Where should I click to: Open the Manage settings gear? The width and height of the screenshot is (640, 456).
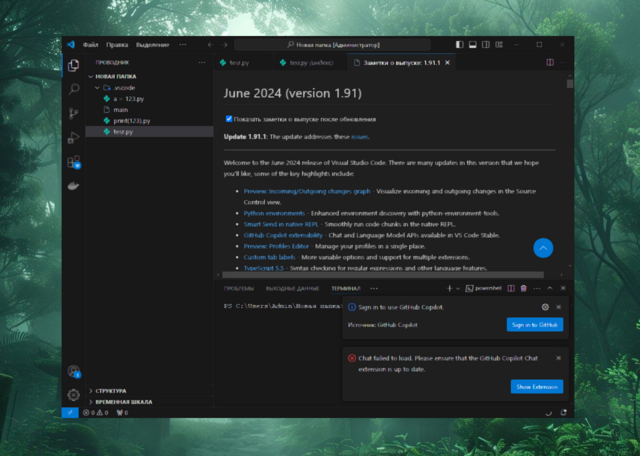pos(73,395)
